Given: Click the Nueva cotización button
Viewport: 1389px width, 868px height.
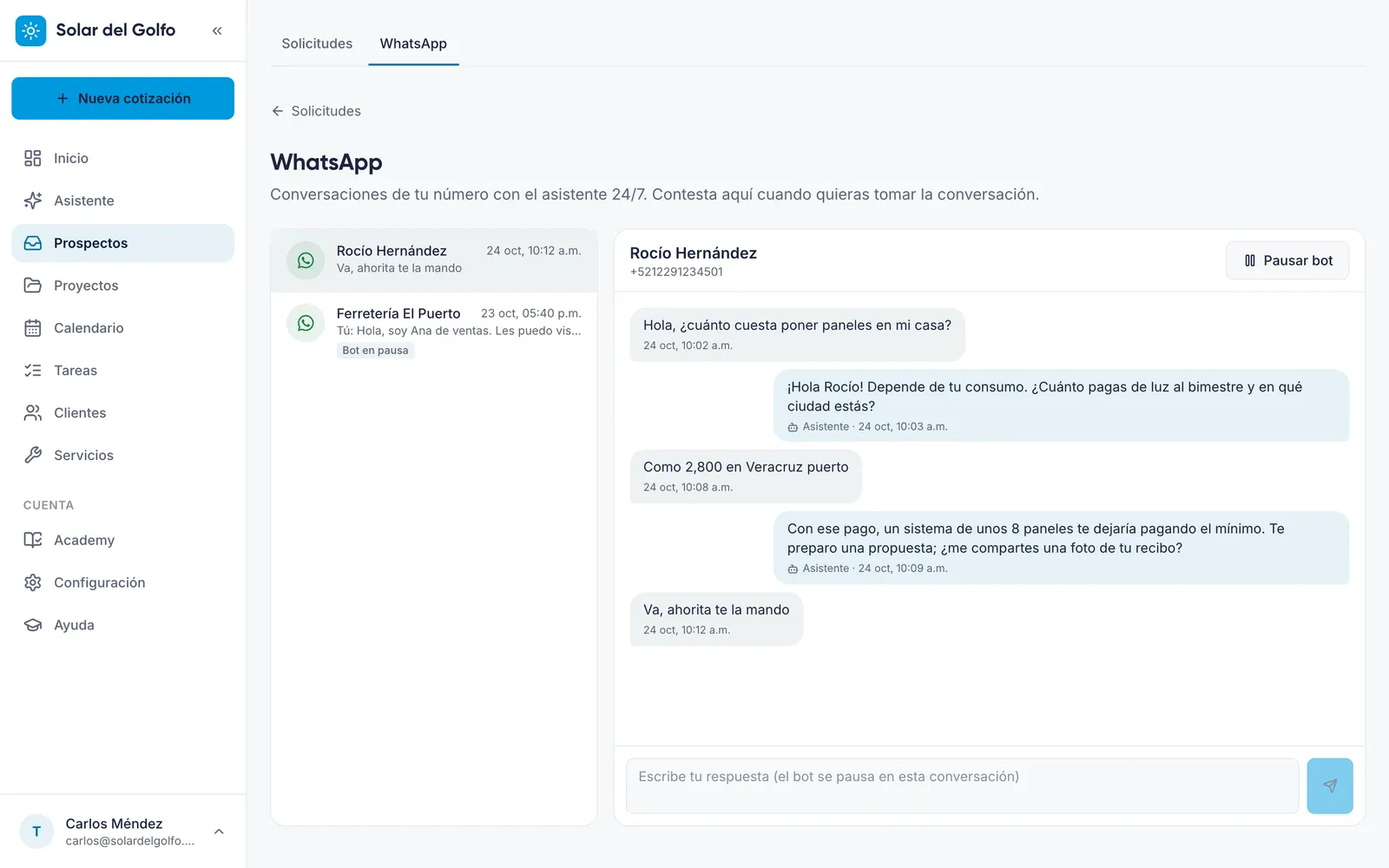Looking at the screenshot, I should click(122, 98).
